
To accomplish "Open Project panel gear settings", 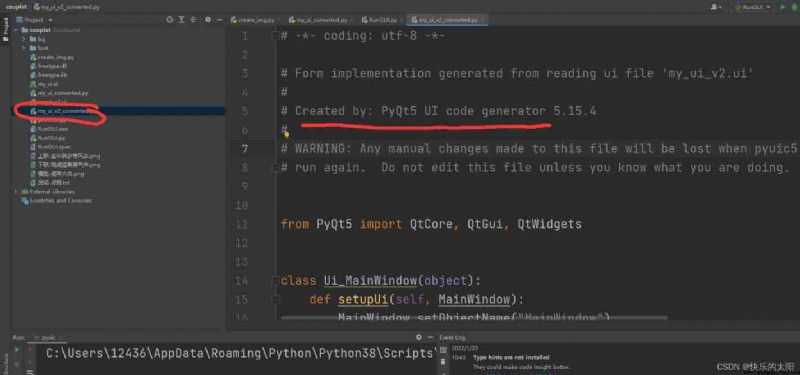I will pos(208,20).
